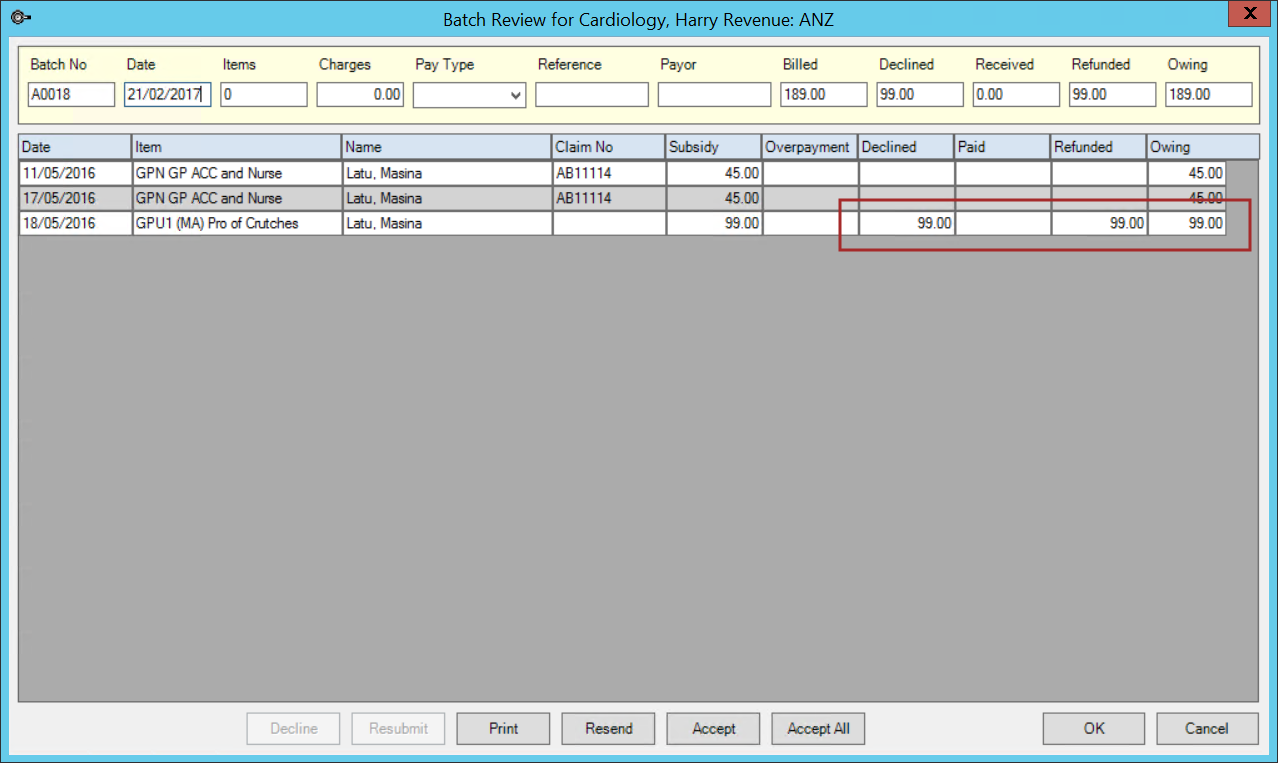Click the header Owing field showing 189.00
The height and width of the screenshot is (763, 1278).
click(x=1208, y=95)
